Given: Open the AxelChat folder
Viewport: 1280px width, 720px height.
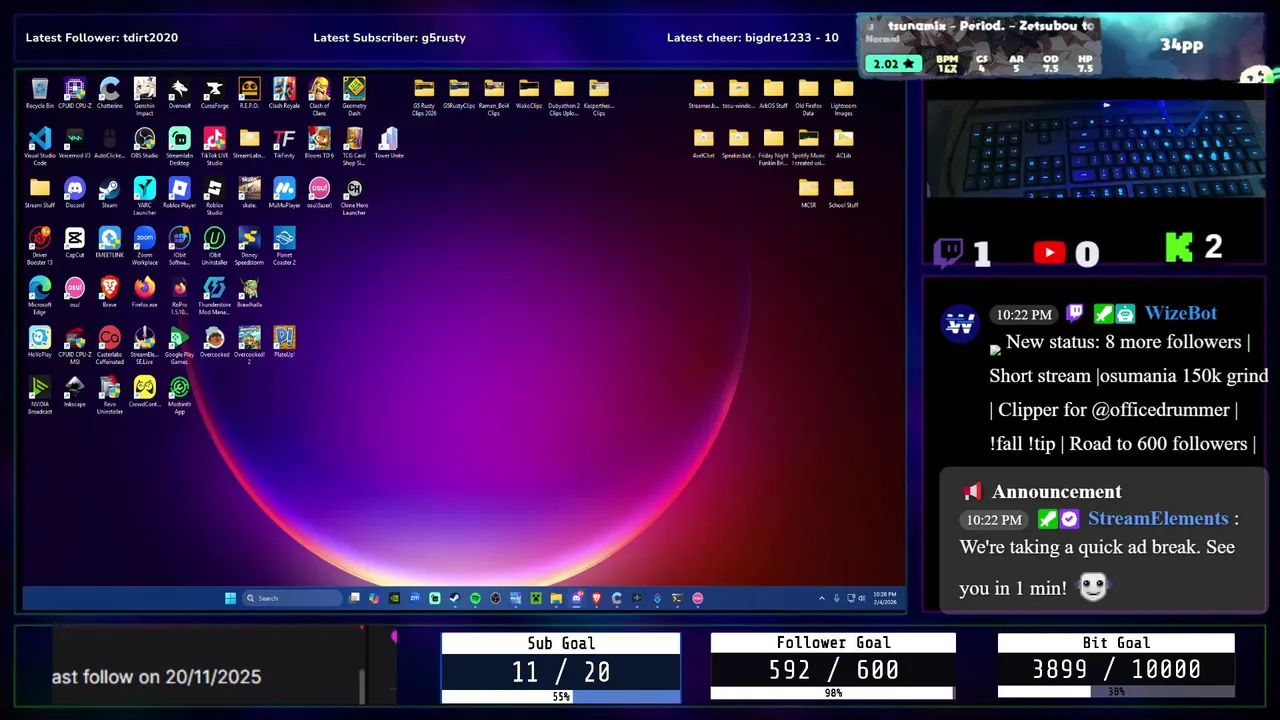Looking at the screenshot, I should tap(704, 142).
